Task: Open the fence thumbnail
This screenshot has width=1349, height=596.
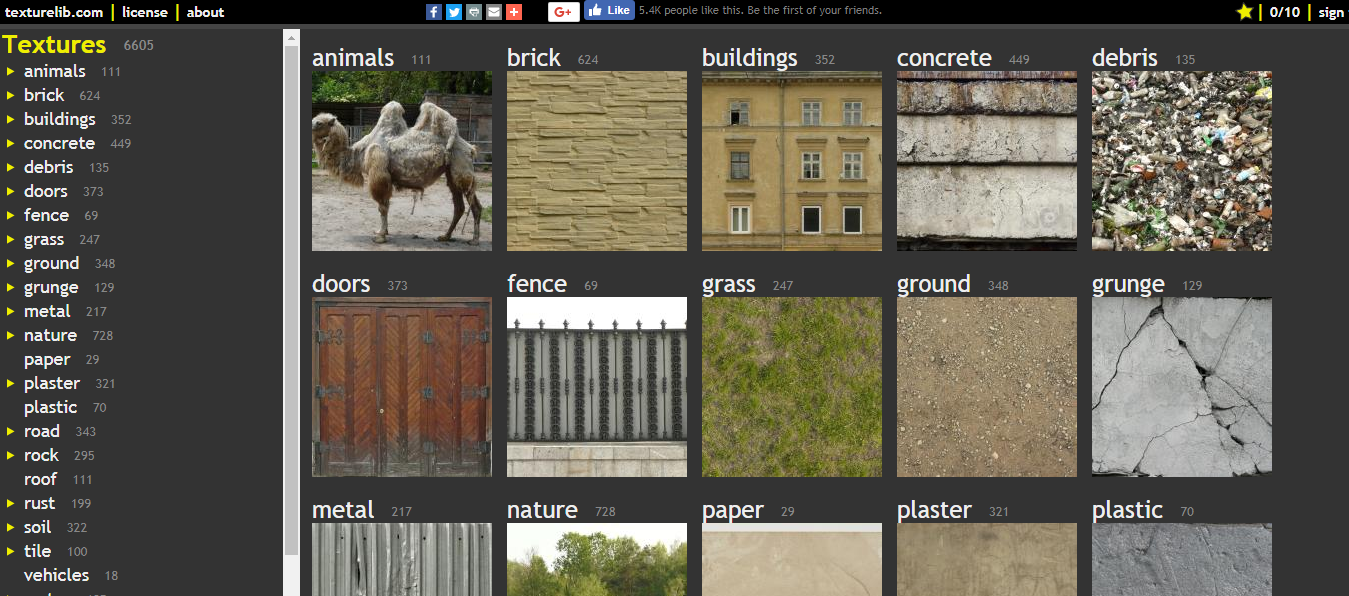Action: (597, 387)
